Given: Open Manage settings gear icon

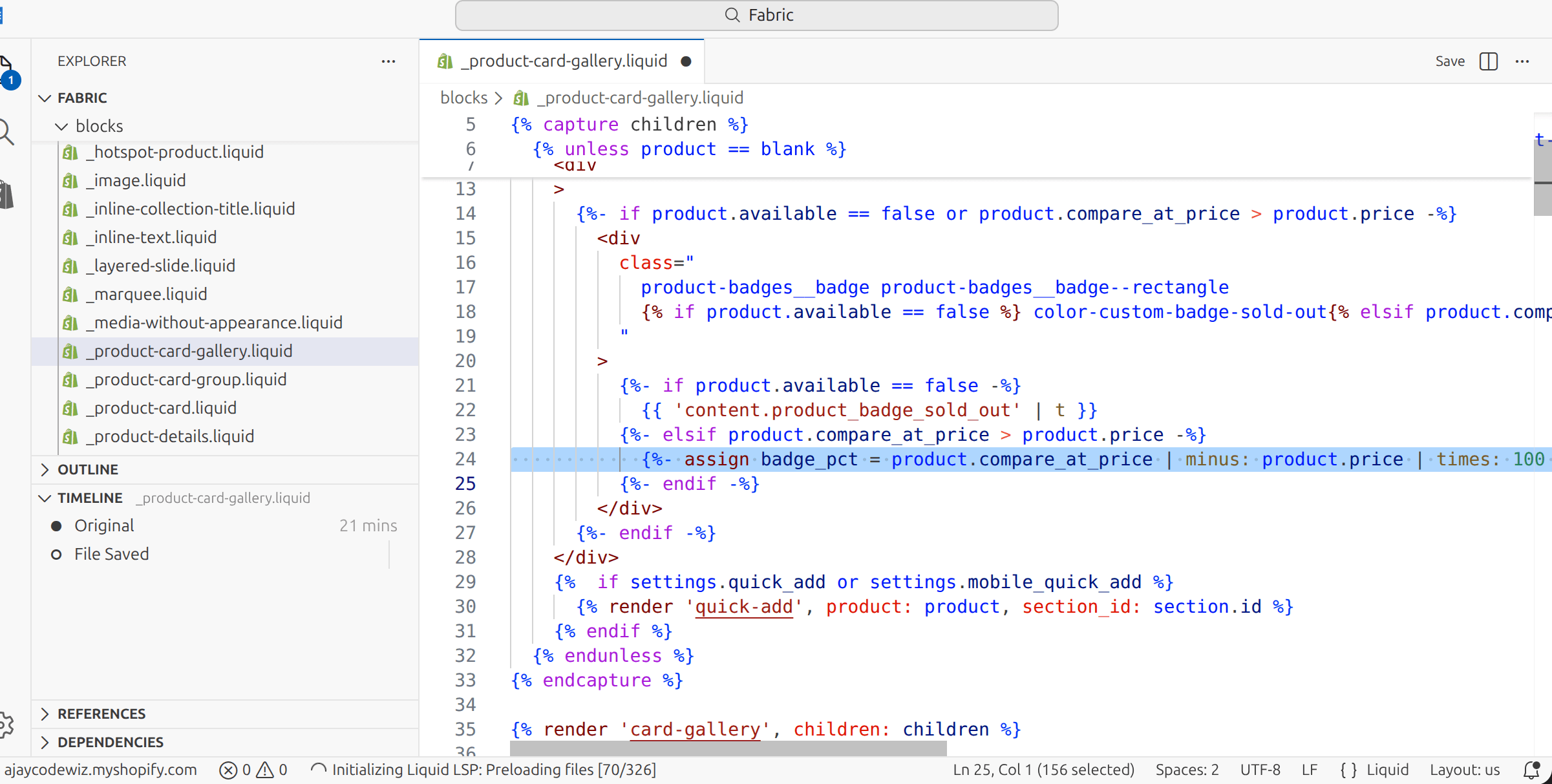Looking at the screenshot, I should [x=6, y=725].
